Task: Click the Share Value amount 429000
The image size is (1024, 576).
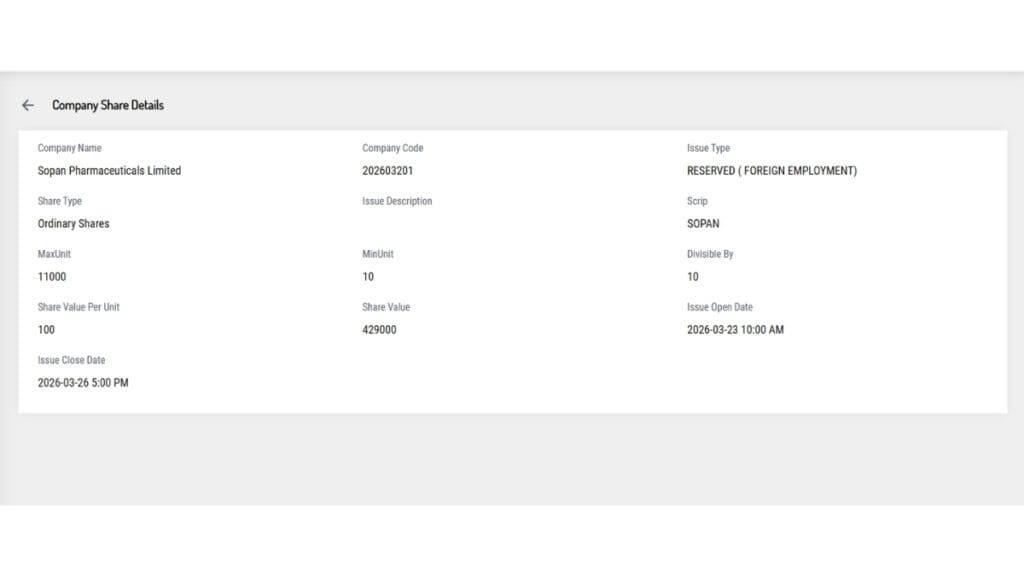Action: point(379,330)
